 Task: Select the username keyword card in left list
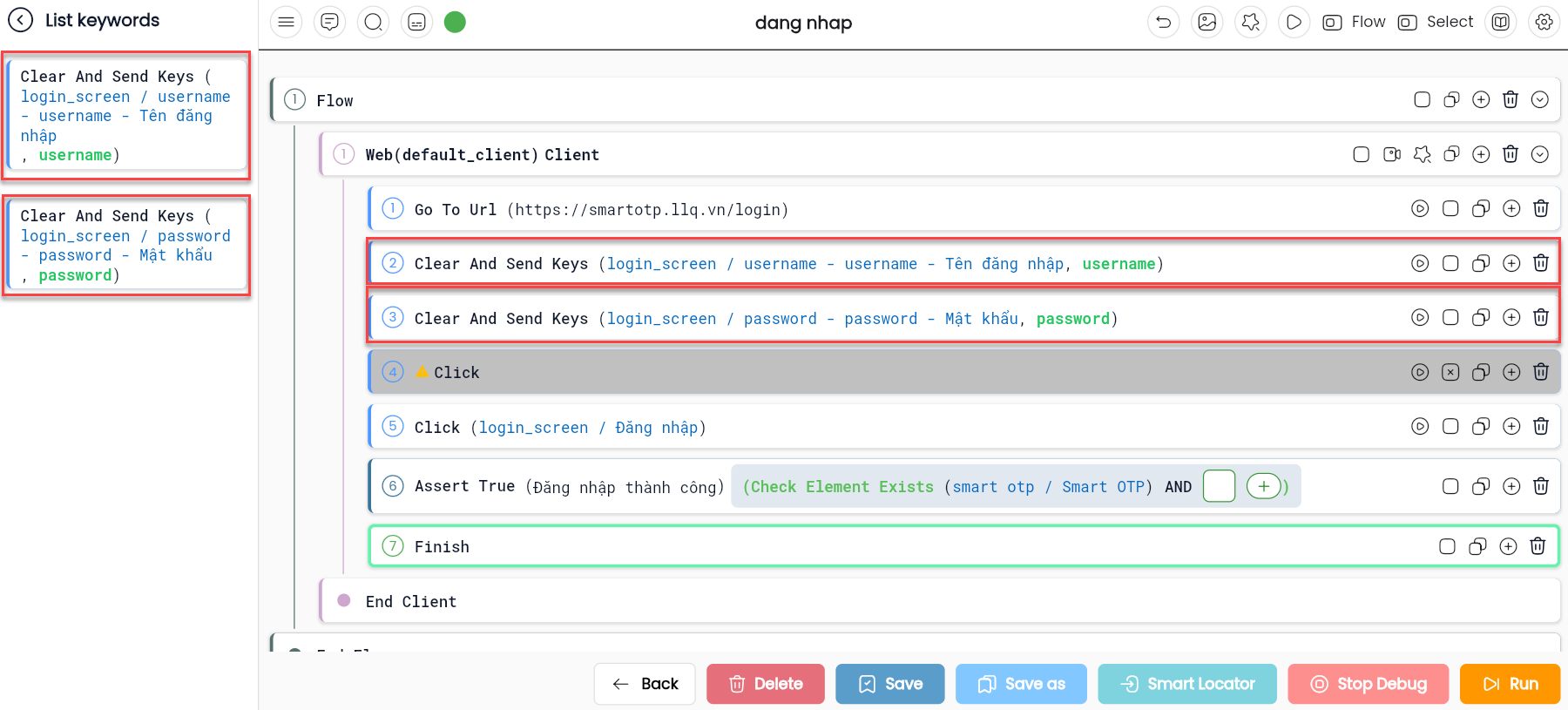(x=127, y=115)
